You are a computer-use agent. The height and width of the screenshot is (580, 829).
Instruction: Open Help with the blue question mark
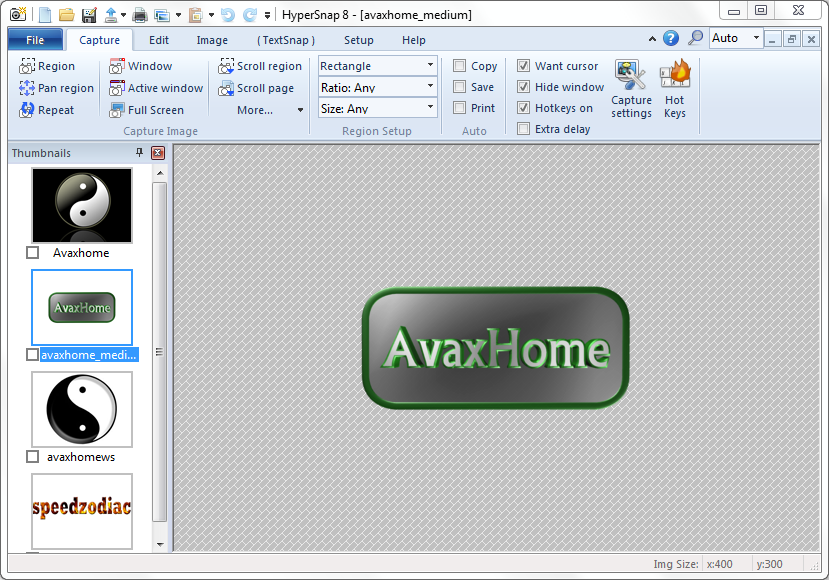[671, 38]
